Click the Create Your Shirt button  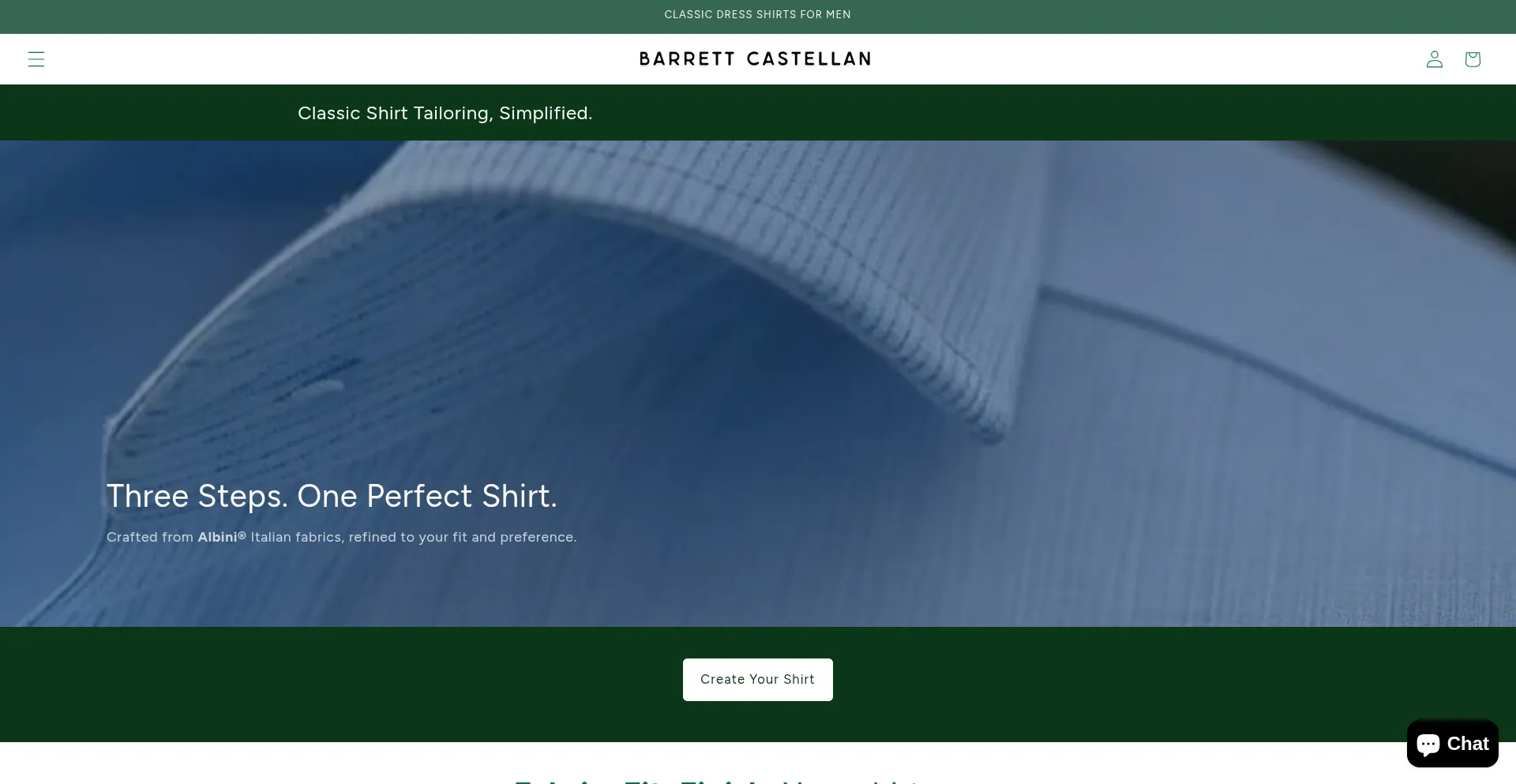click(x=758, y=680)
